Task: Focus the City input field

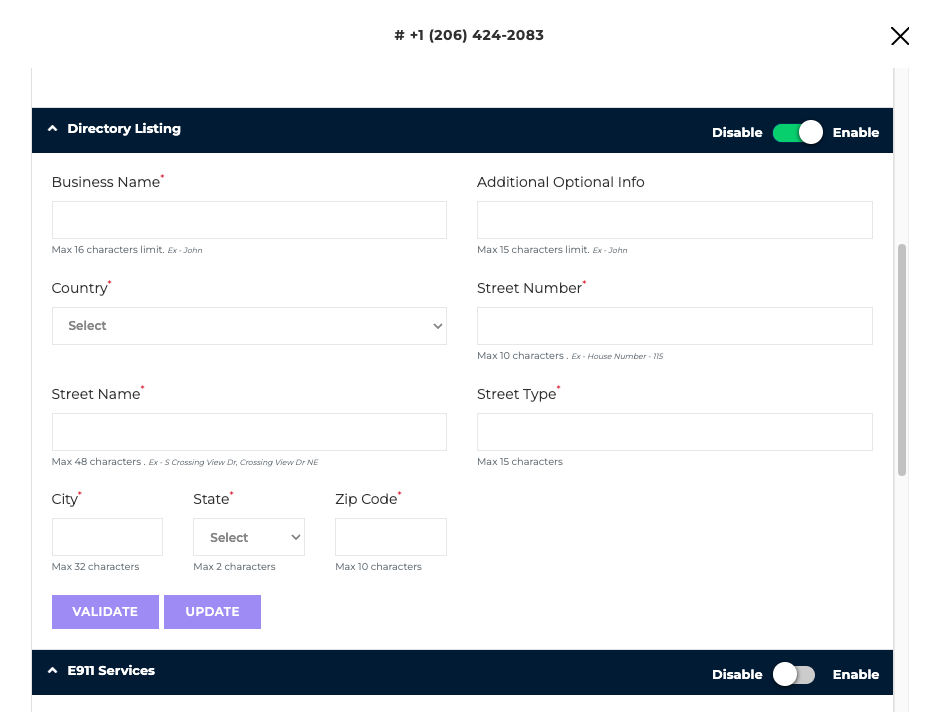Action: coord(107,537)
